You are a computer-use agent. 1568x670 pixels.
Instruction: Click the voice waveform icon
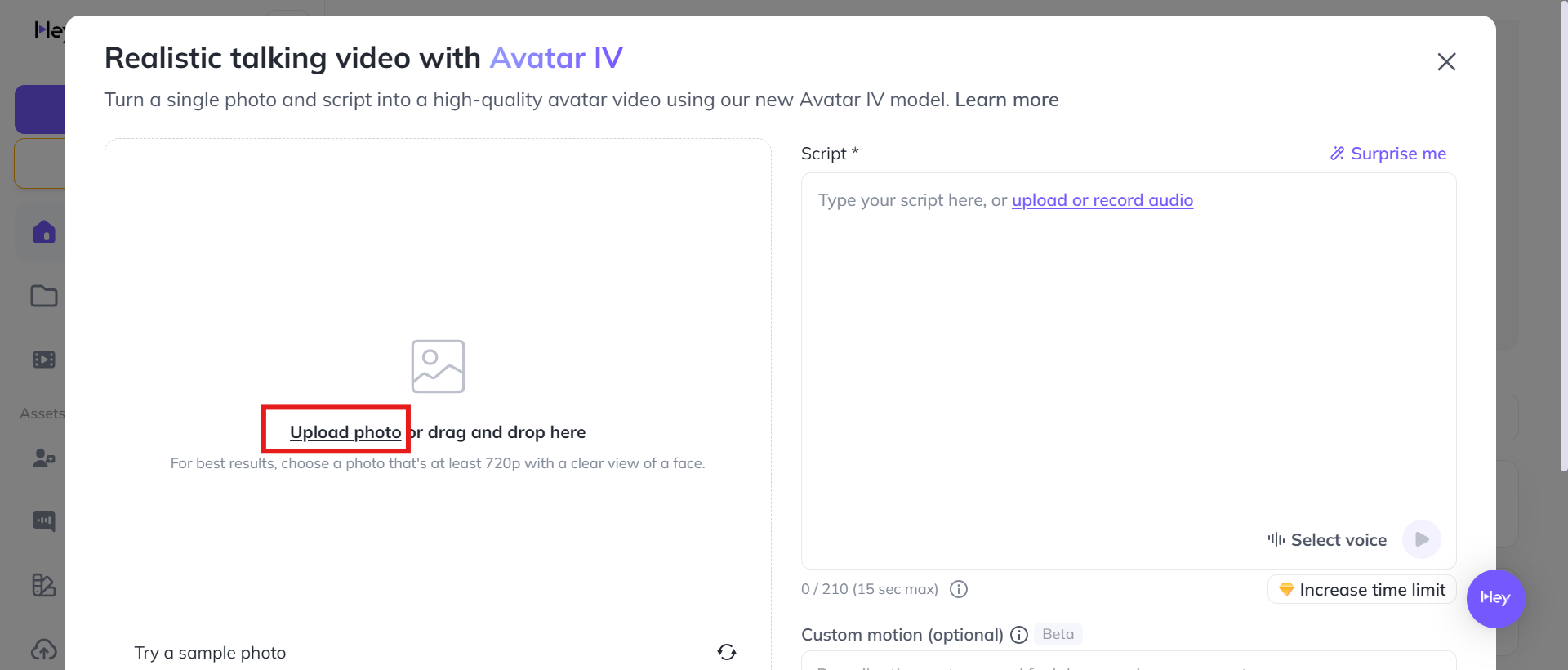click(x=1276, y=539)
